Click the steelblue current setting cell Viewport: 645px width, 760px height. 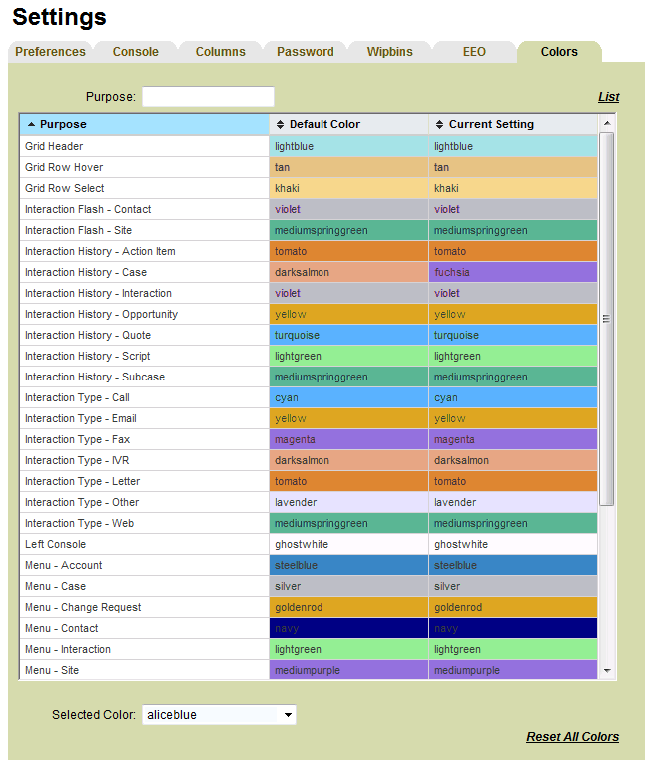tap(513, 565)
